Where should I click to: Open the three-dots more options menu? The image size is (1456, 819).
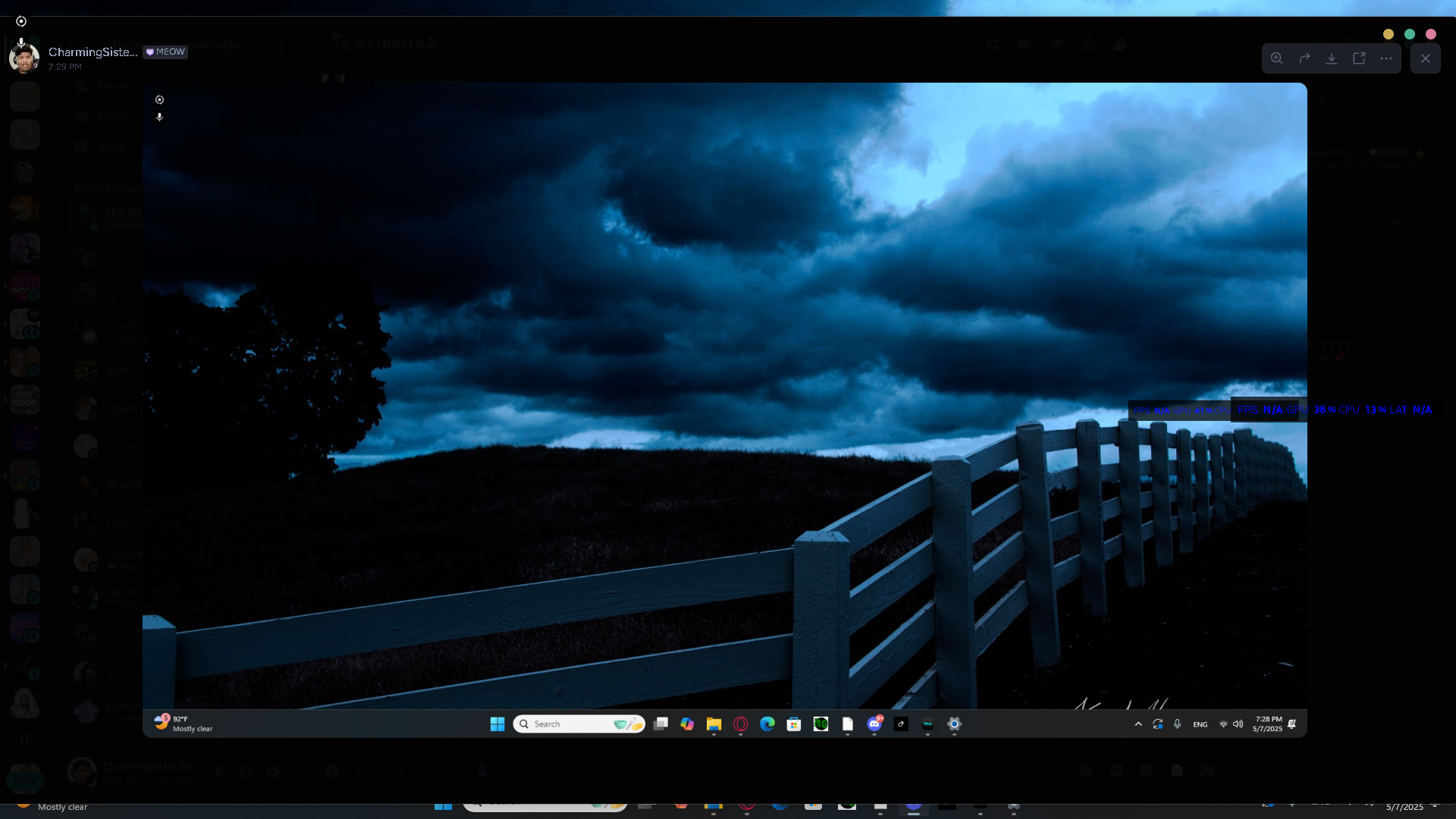1386,58
